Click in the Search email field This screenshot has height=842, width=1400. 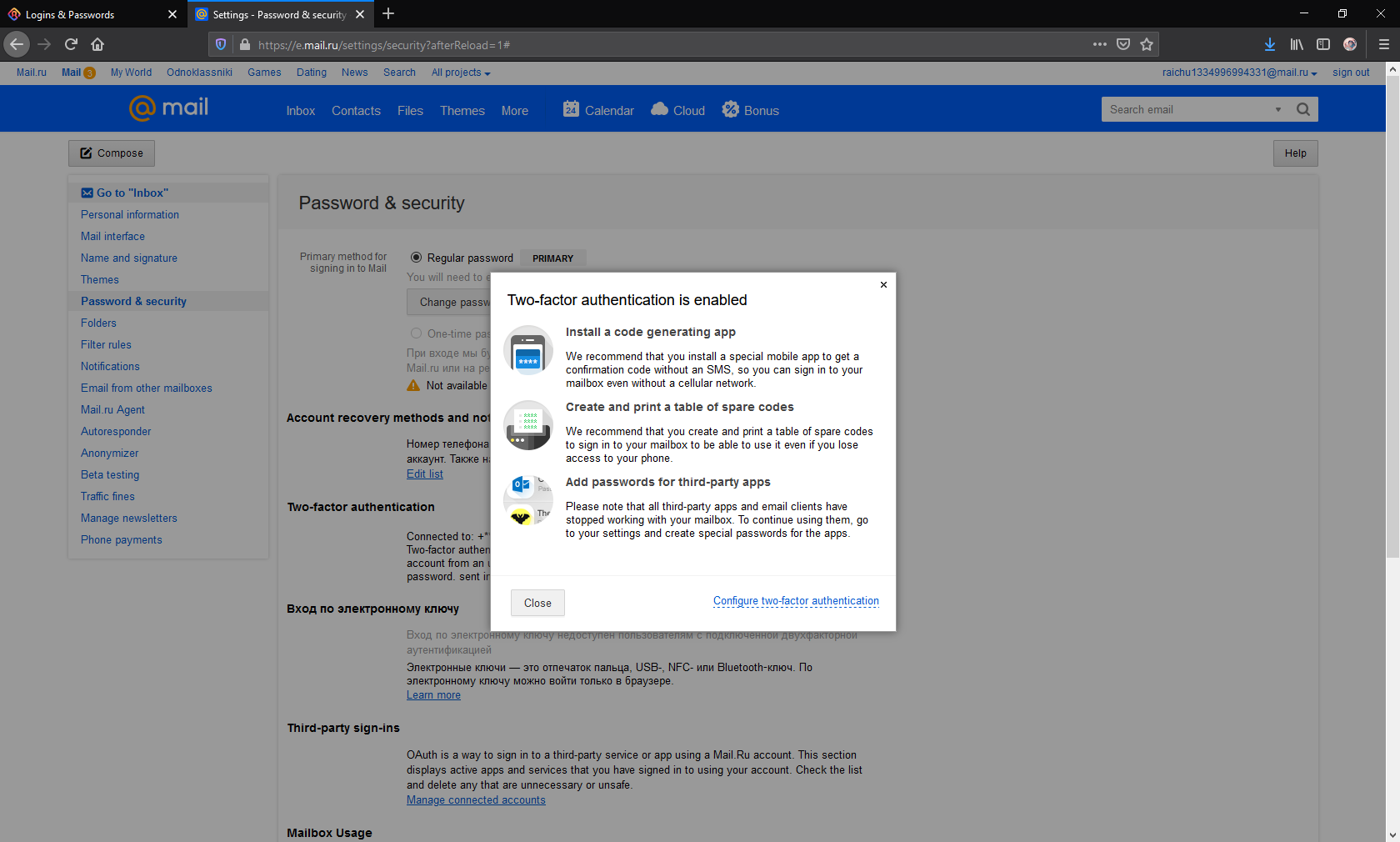coord(1185,109)
